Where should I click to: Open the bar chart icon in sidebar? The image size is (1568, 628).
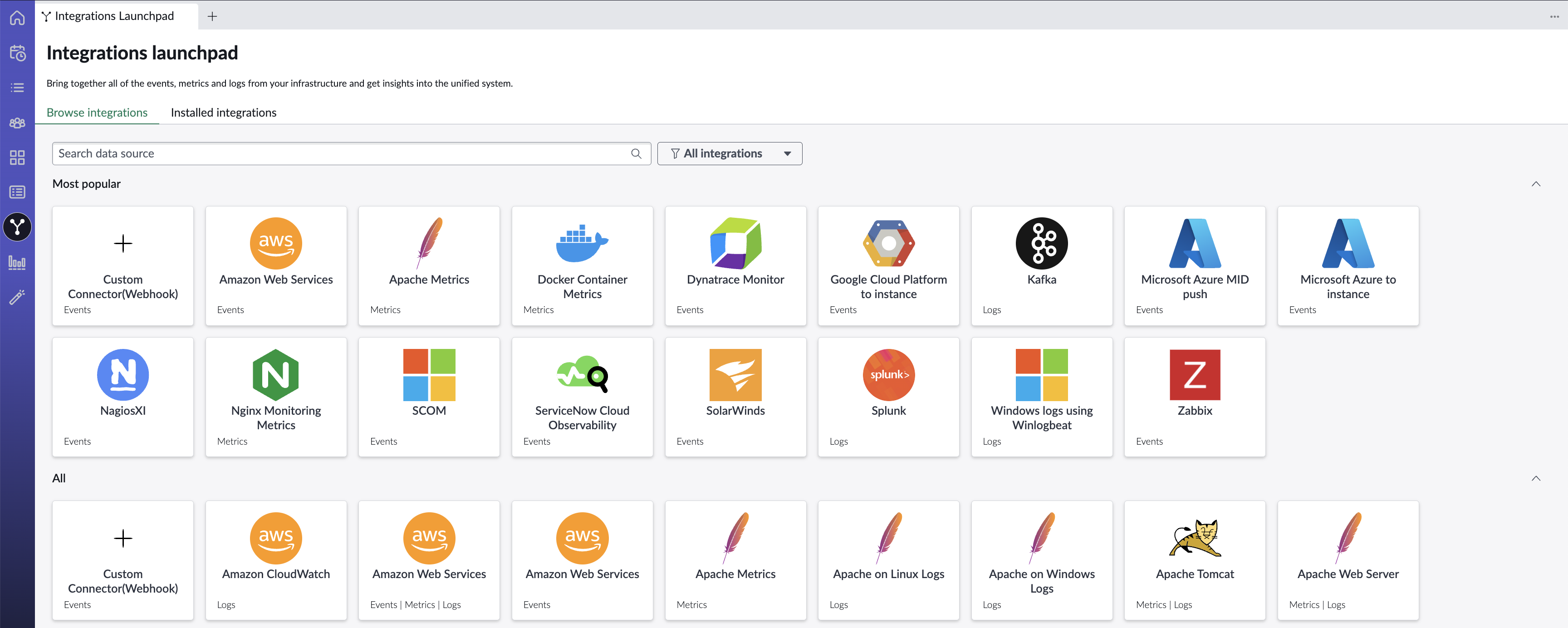tap(17, 262)
